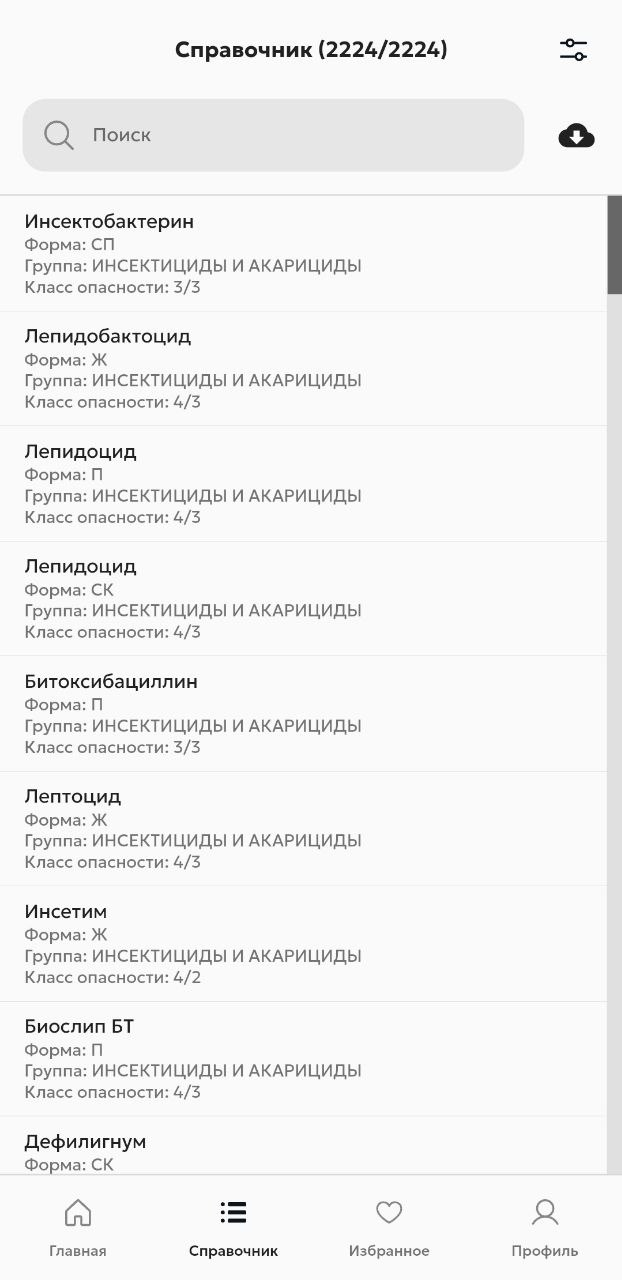Tap the Справочник list icon
This screenshot has height=1280, width=622.
[233, 1213]
